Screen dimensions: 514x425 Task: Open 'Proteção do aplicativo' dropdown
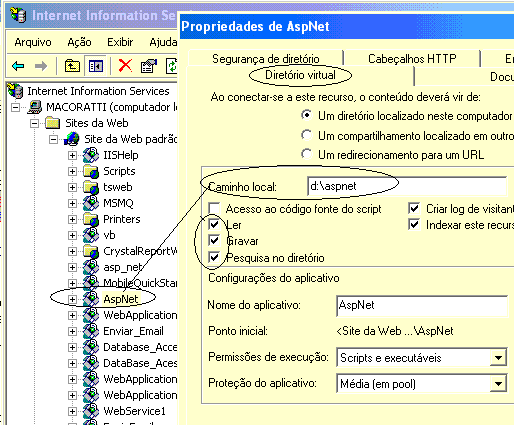(498, 384)
